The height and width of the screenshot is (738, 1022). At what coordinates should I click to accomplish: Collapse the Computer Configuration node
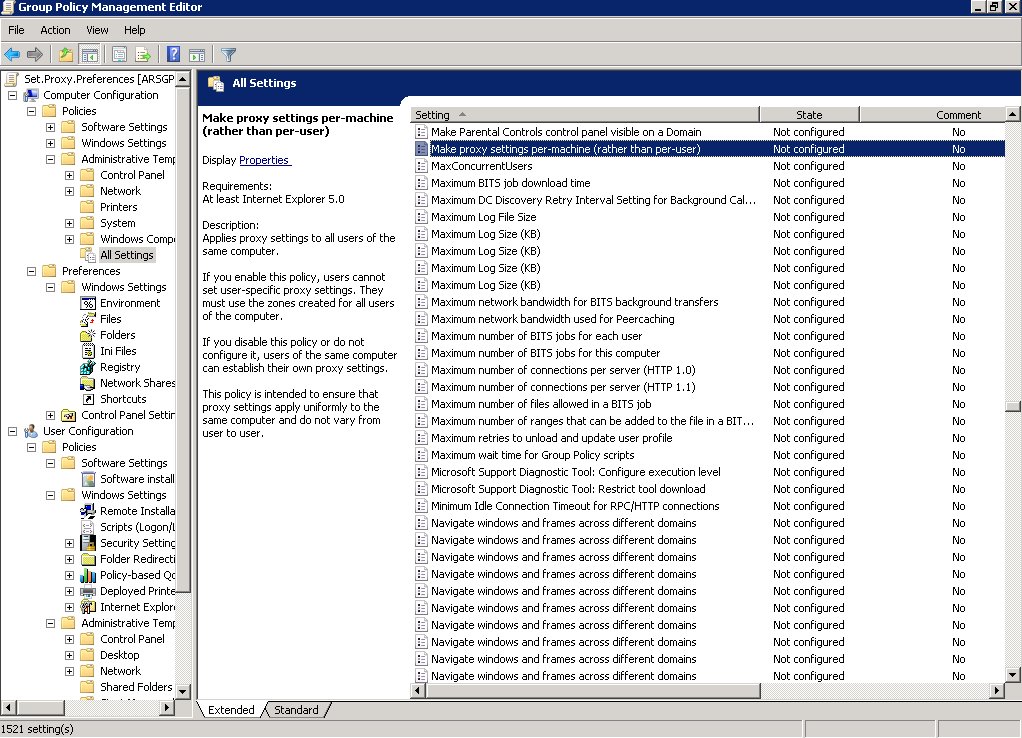(x=12, y=95)
